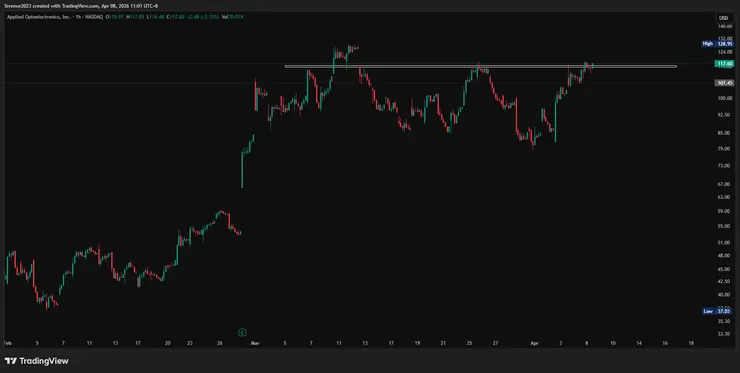Click the 140.00 label atop the price scale
The image size is (740, 373).
pyautogui.click(x=724, y=26)
